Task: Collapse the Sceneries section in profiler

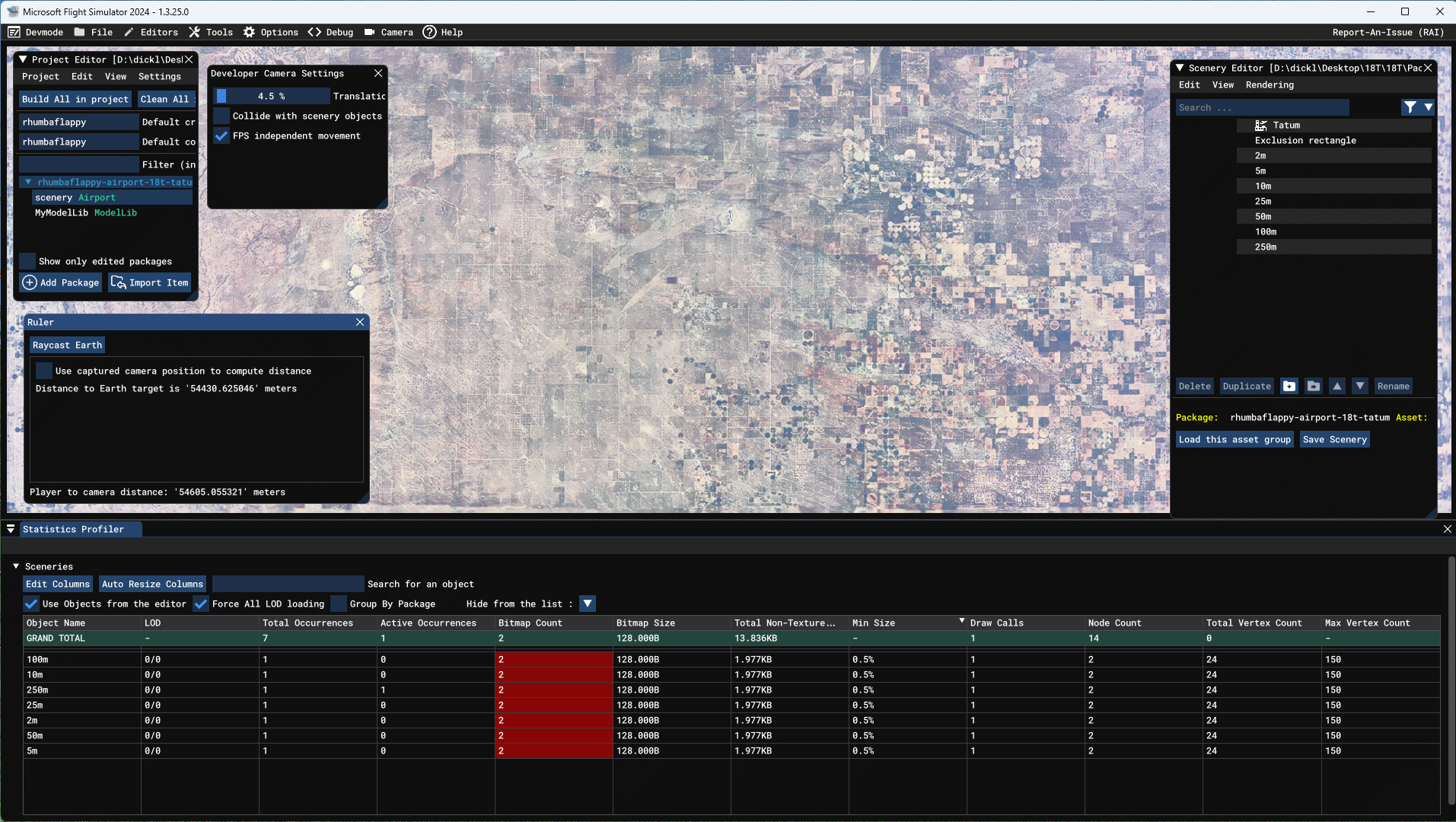Action: [x=16, y=567]
